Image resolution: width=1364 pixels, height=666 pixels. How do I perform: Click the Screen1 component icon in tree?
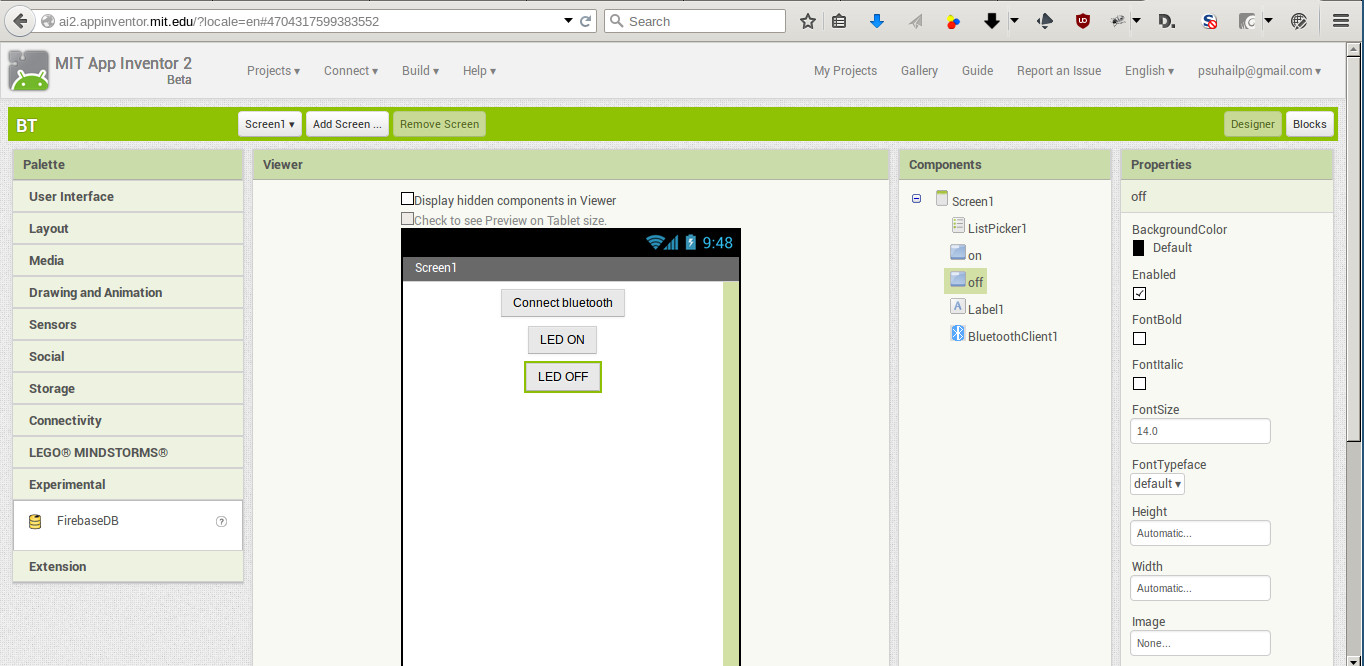942,199
